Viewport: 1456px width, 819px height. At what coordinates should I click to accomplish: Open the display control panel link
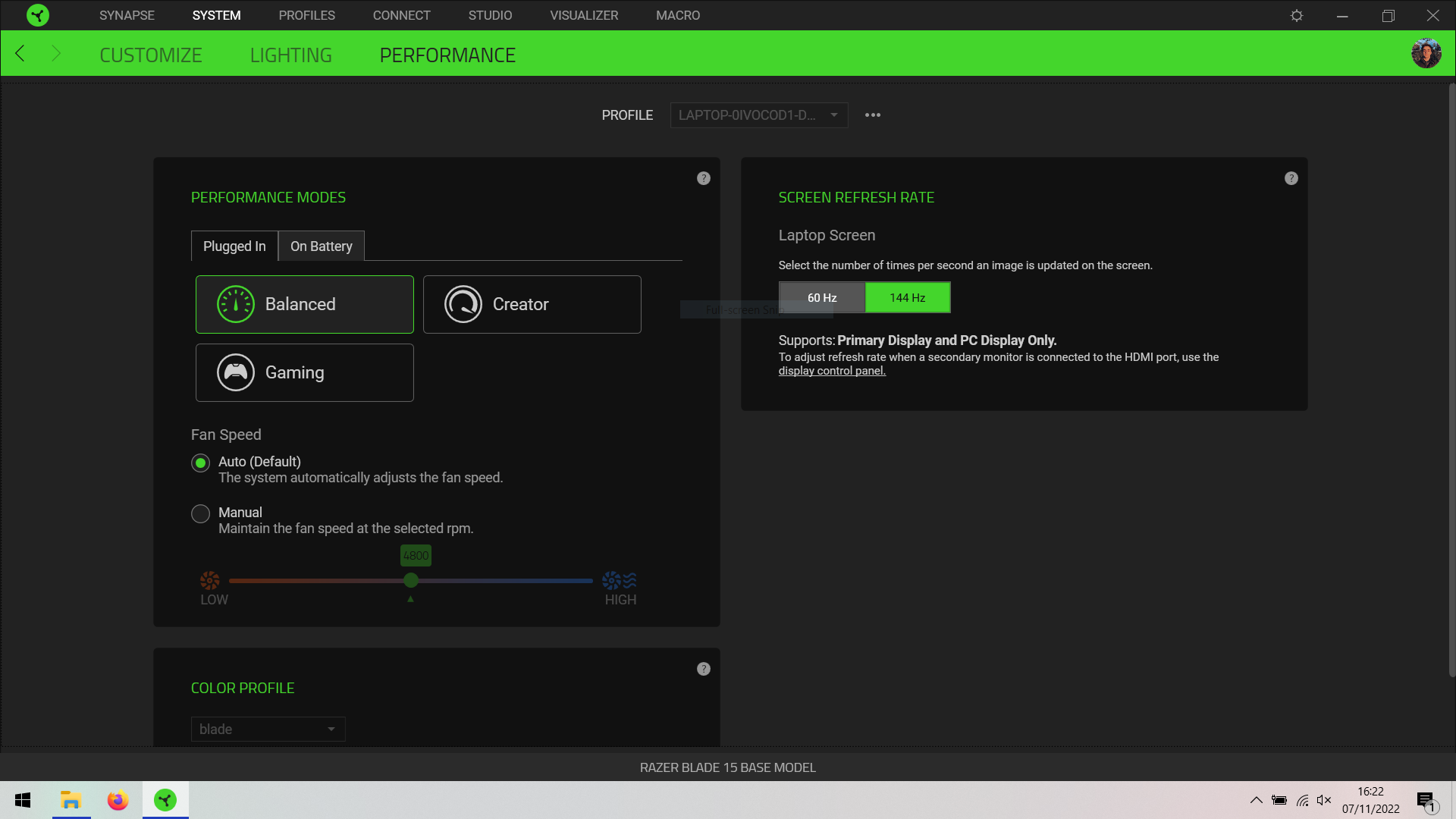(x=832, y=371)
